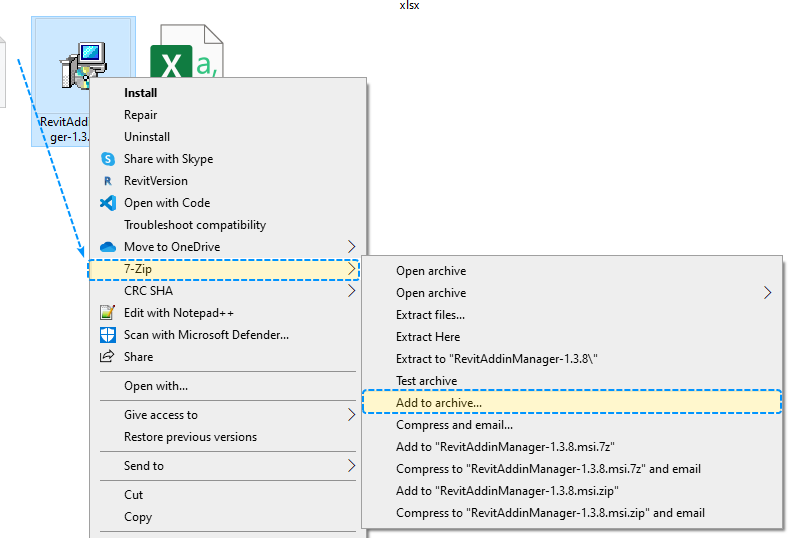Click the Microsoft Defender shield icon
Screen dimensions: 792x538
click(108, 335)
